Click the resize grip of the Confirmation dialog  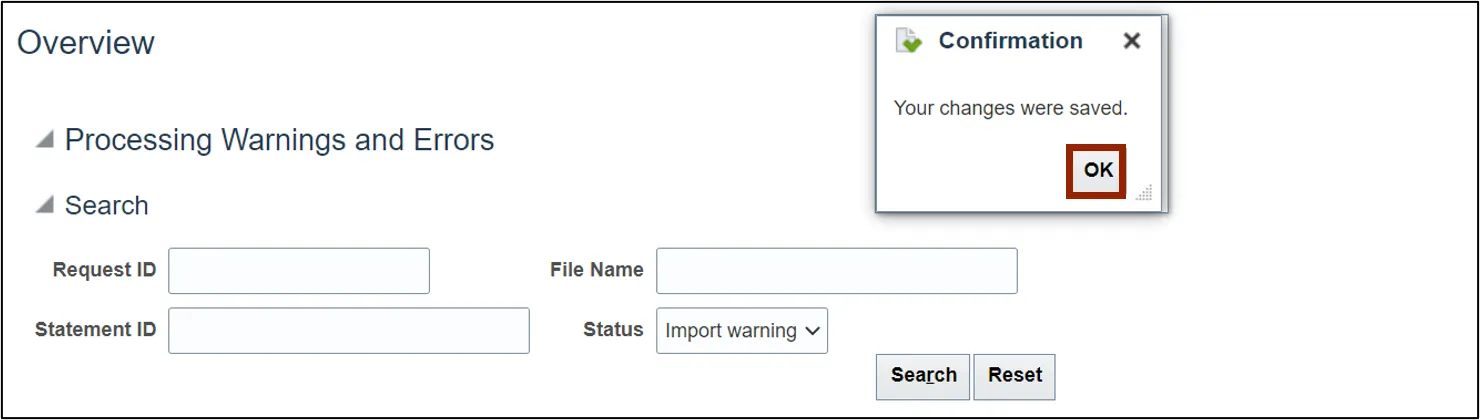tap(1143, 192)
